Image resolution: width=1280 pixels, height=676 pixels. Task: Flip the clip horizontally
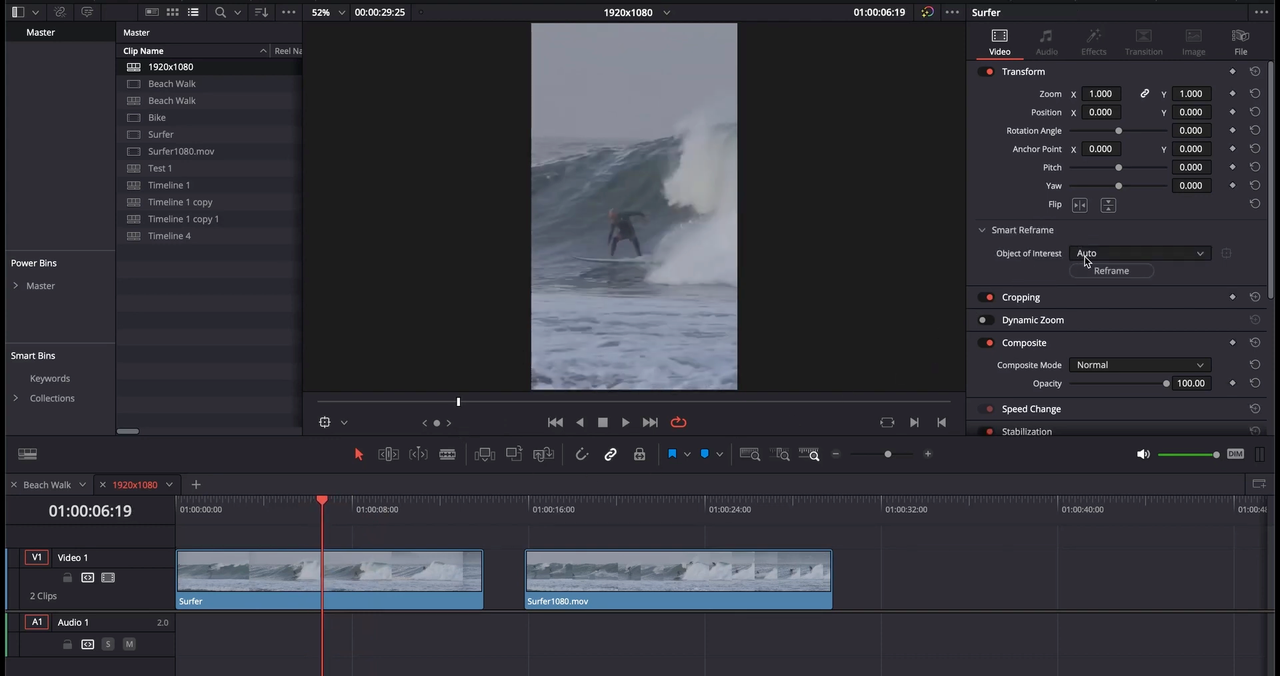pyautogui.click(x=1080, y=205)
